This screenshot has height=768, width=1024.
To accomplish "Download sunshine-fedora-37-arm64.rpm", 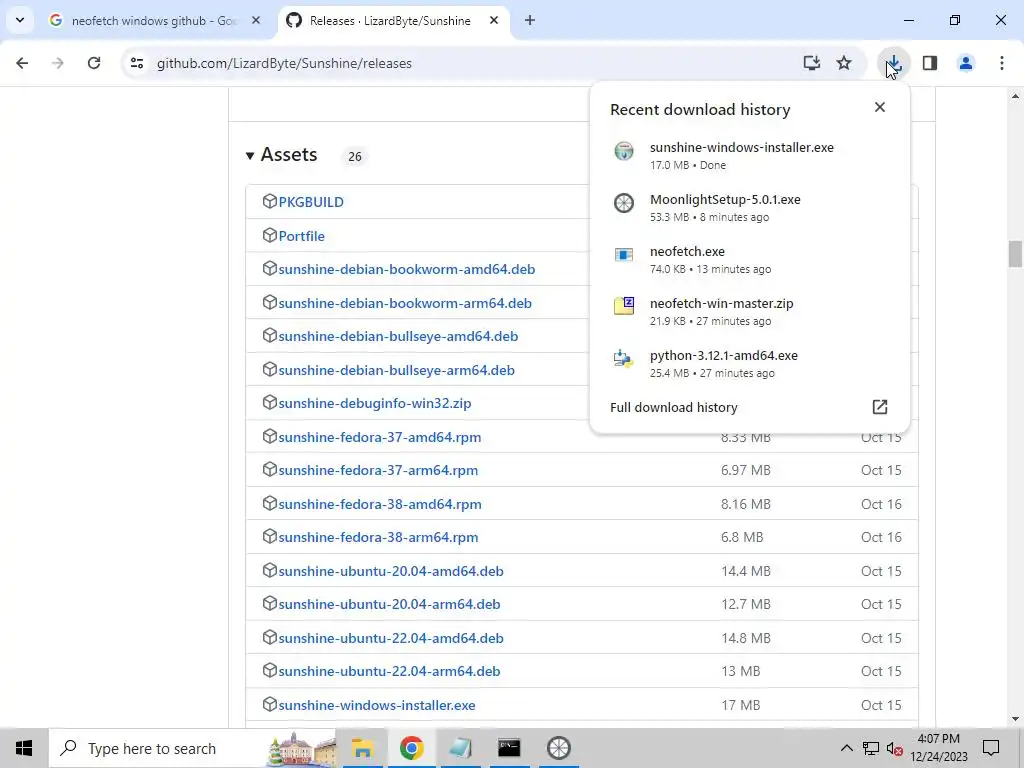I will (x=378, y=471).
